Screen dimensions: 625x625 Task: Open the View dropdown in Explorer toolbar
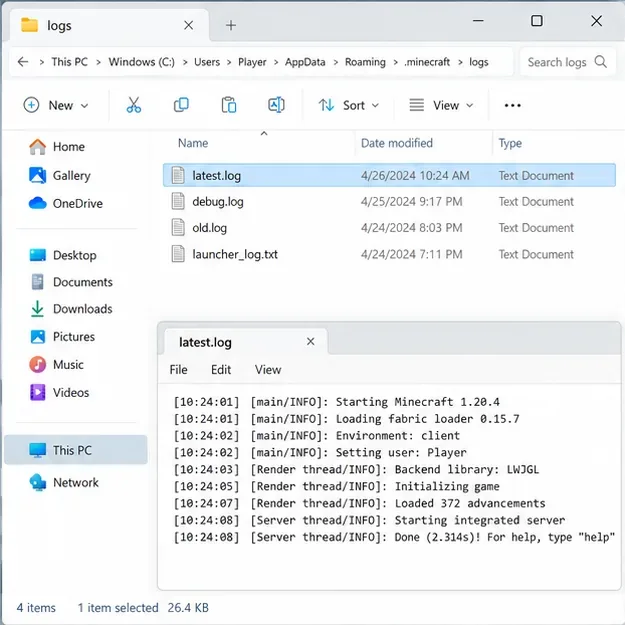441,106
